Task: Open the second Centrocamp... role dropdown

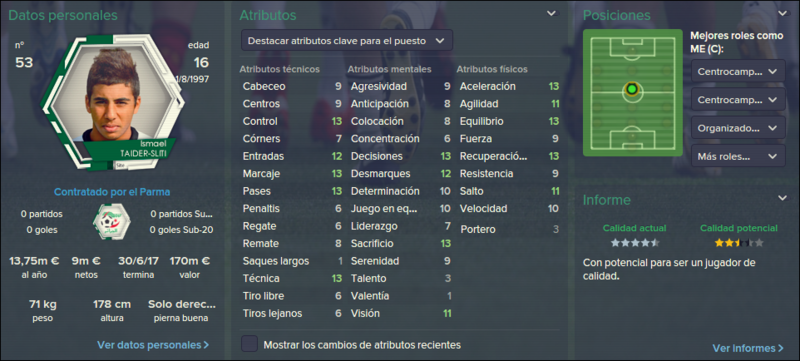Action: click(738, 99)
